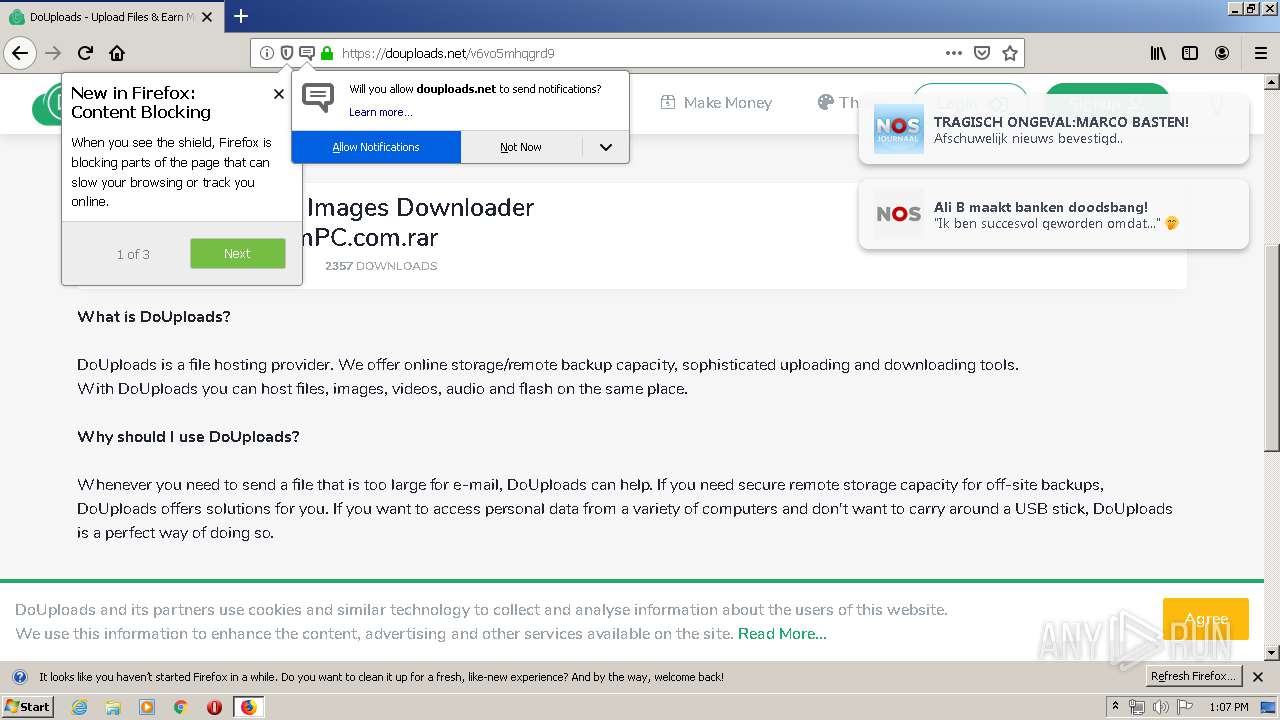This screenshot has width=1280, height=720.
Task: Open Windows Explorer folder taskbar icon
Action: click(113, 707)
